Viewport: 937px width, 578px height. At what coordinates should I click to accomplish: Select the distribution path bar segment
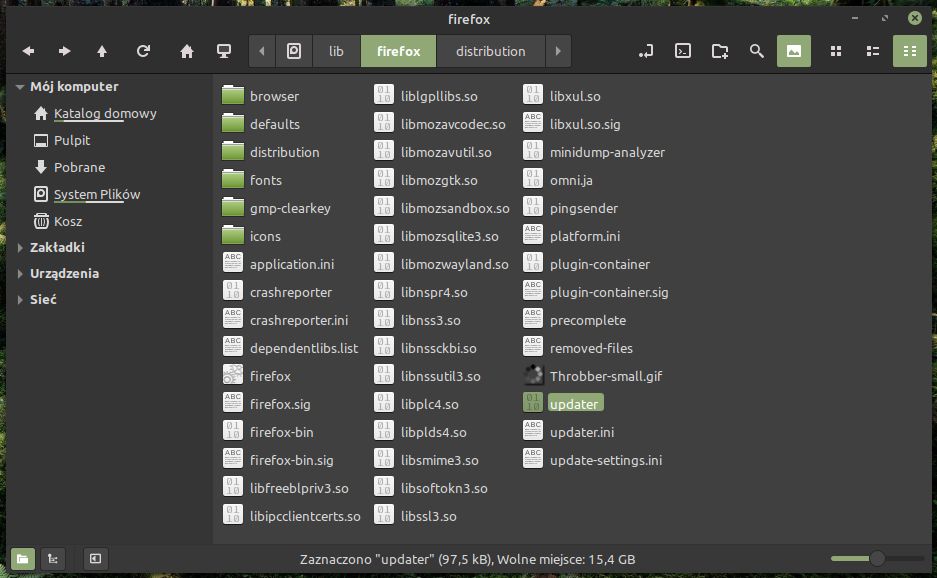tap(491, 51)
